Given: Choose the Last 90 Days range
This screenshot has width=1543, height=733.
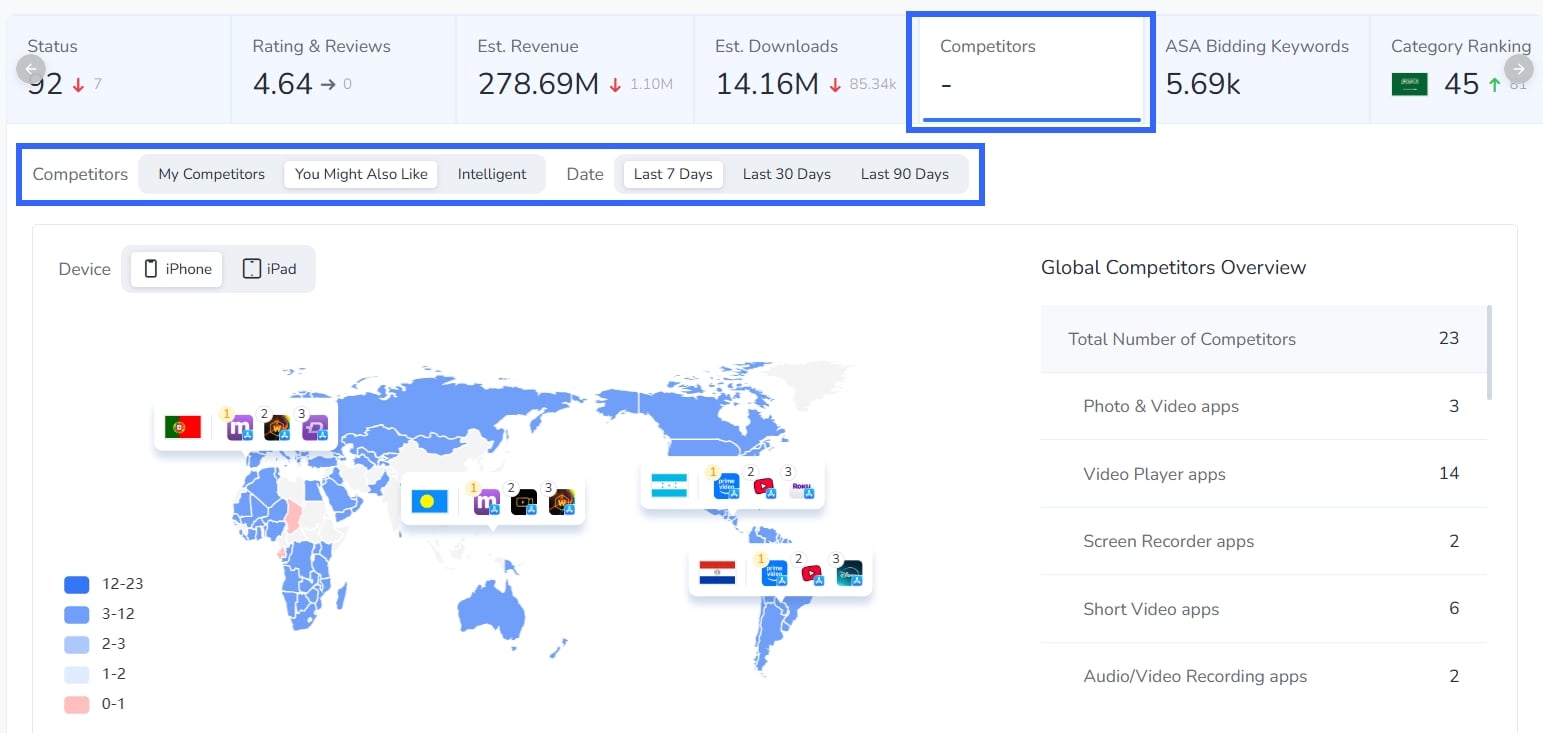Looking at the screenshot, I should pyautogui.click(x=904, y=174).
